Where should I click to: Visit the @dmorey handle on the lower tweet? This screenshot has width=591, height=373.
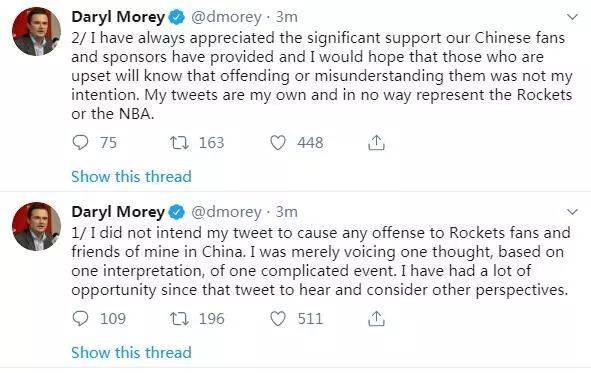(x=226, y=212)
